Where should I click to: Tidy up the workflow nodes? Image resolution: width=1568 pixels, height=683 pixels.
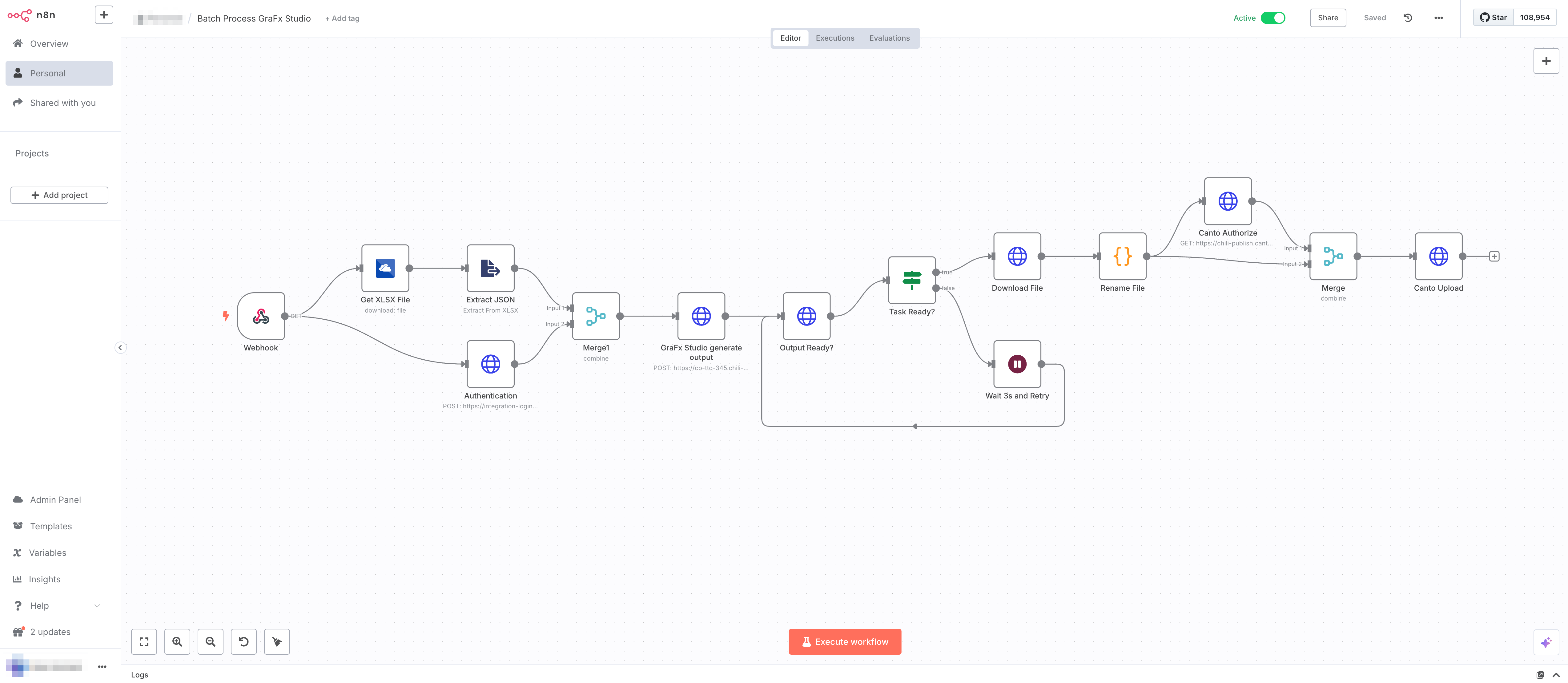pyautogui.click(x=277, y=642)
